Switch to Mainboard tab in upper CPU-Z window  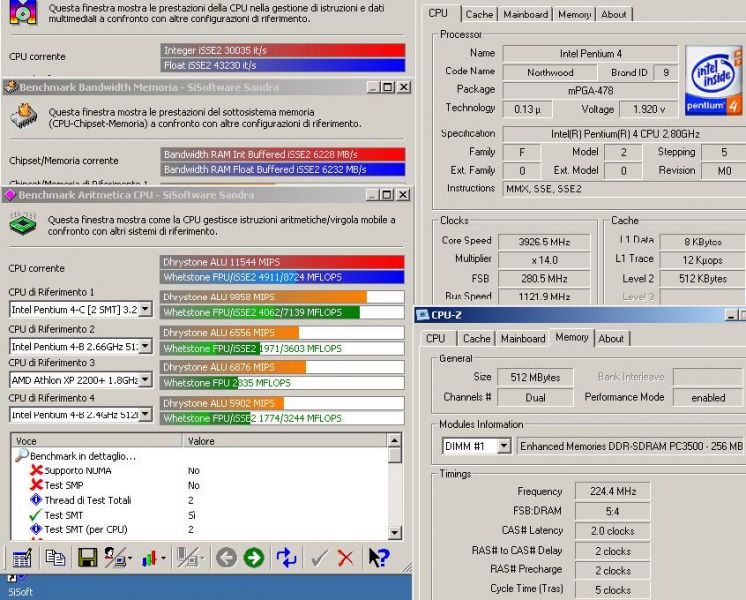point(525,14)
